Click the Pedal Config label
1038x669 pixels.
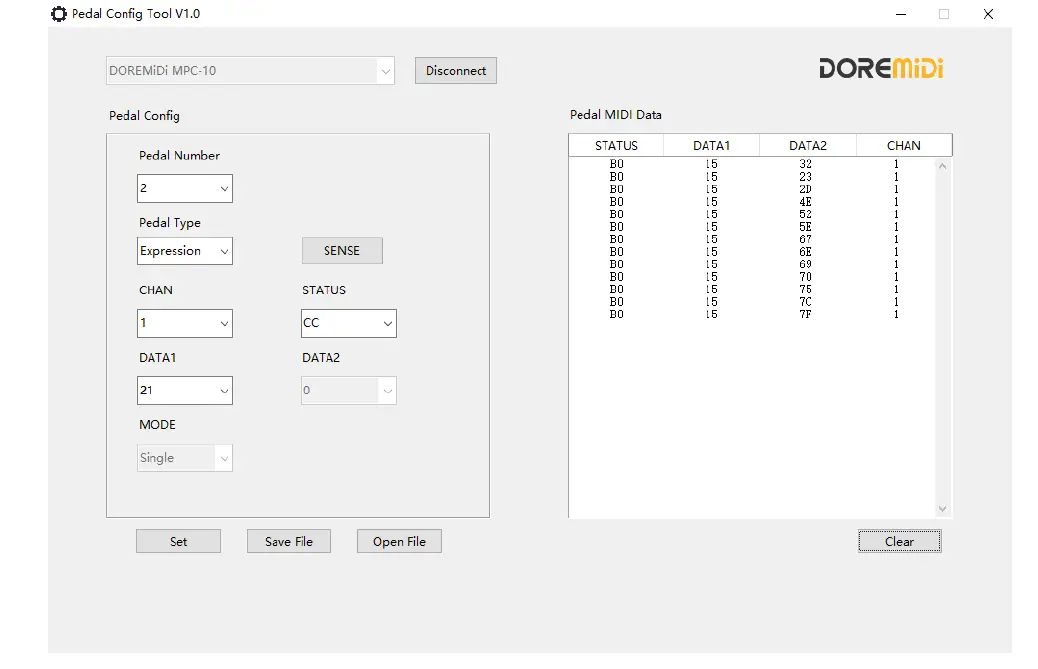[144, 116]
